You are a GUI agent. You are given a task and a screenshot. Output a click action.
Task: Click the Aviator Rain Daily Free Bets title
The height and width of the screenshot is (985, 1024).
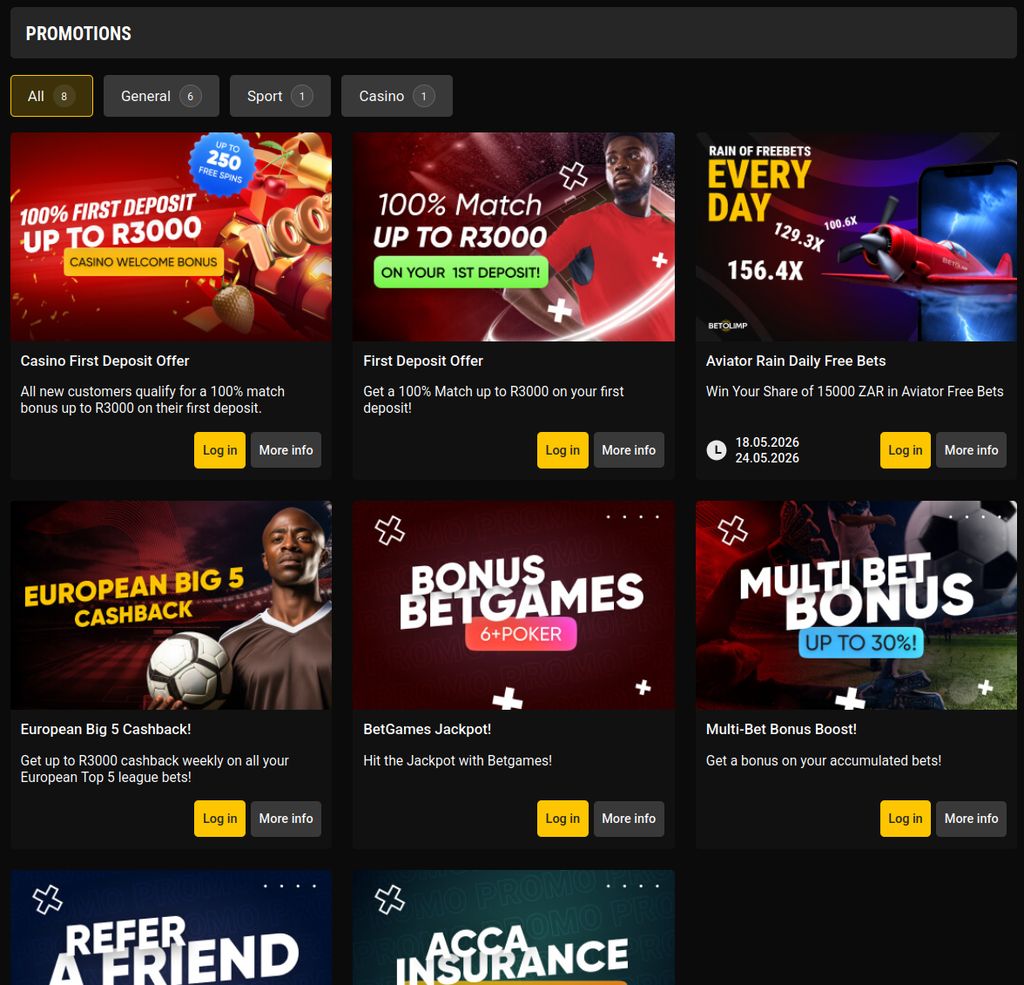coord(795,361)
